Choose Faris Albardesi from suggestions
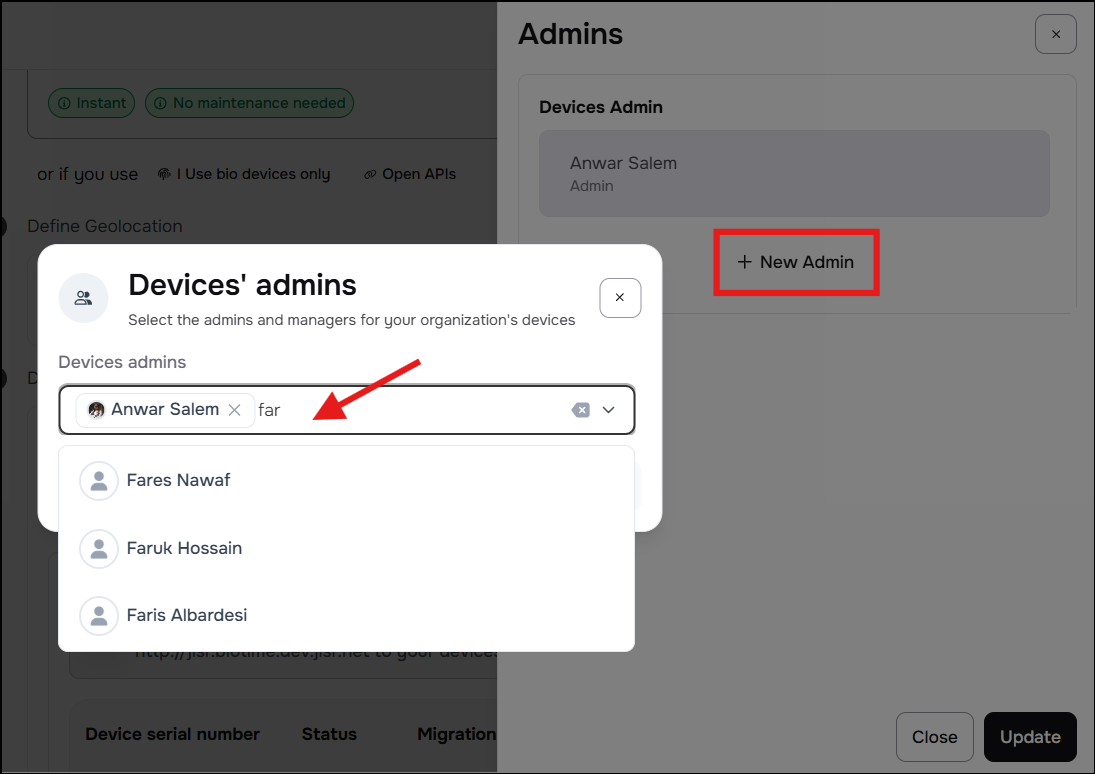The height and width of the screenshot is (774, 1095). [346, 615]
